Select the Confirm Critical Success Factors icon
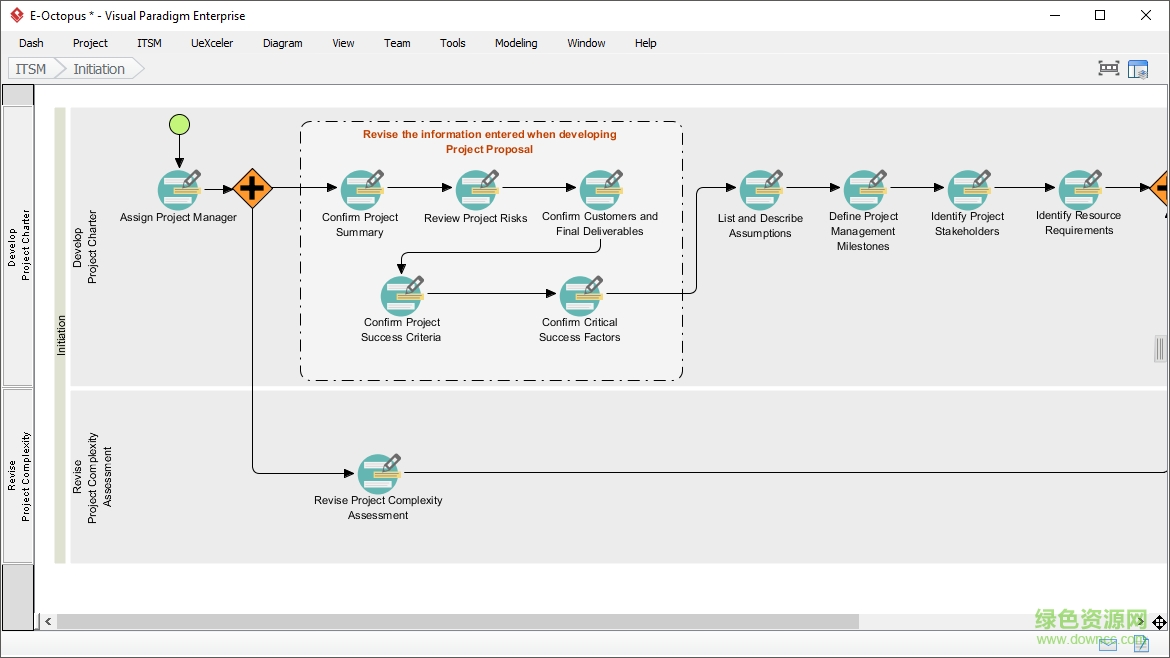This screenshot has width=1170, height=658. (580, 296)
